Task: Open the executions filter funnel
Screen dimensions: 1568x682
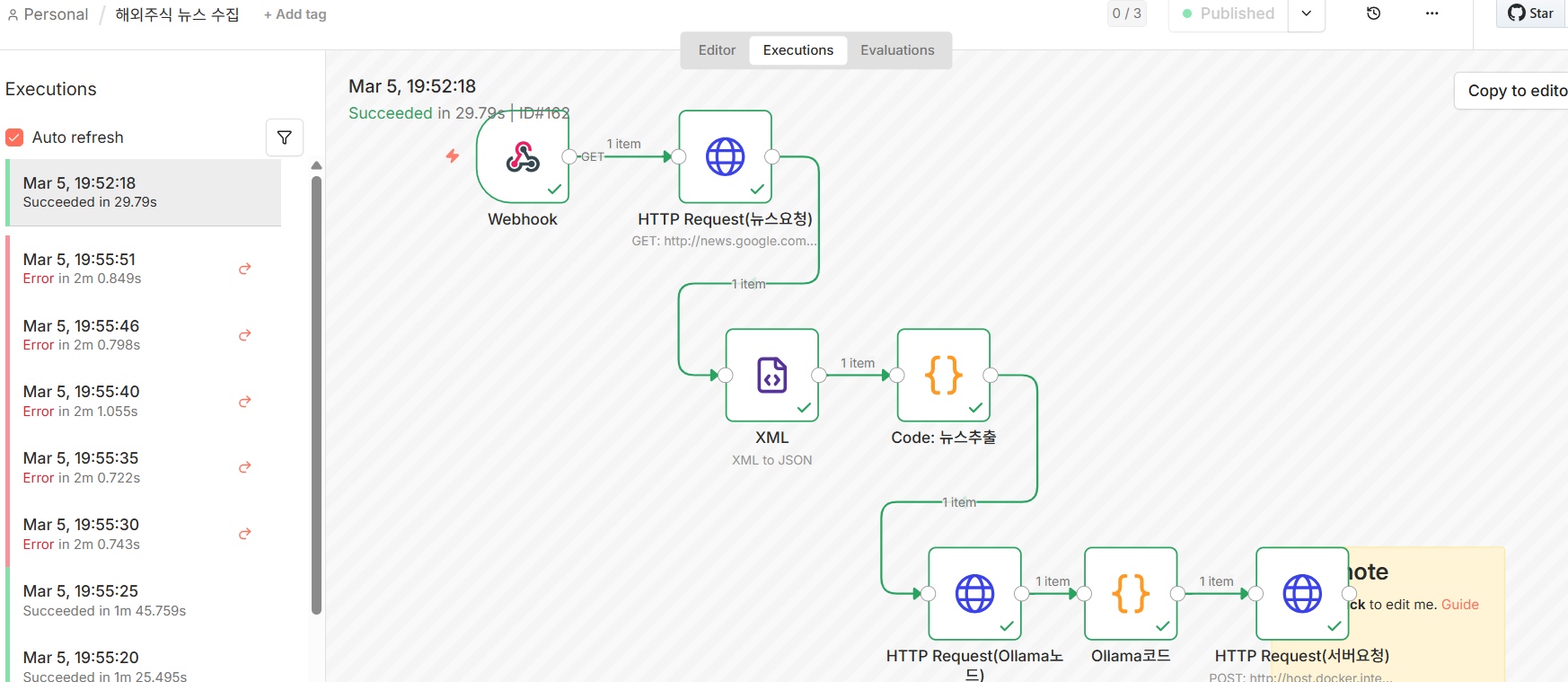Action: (285, 137)
